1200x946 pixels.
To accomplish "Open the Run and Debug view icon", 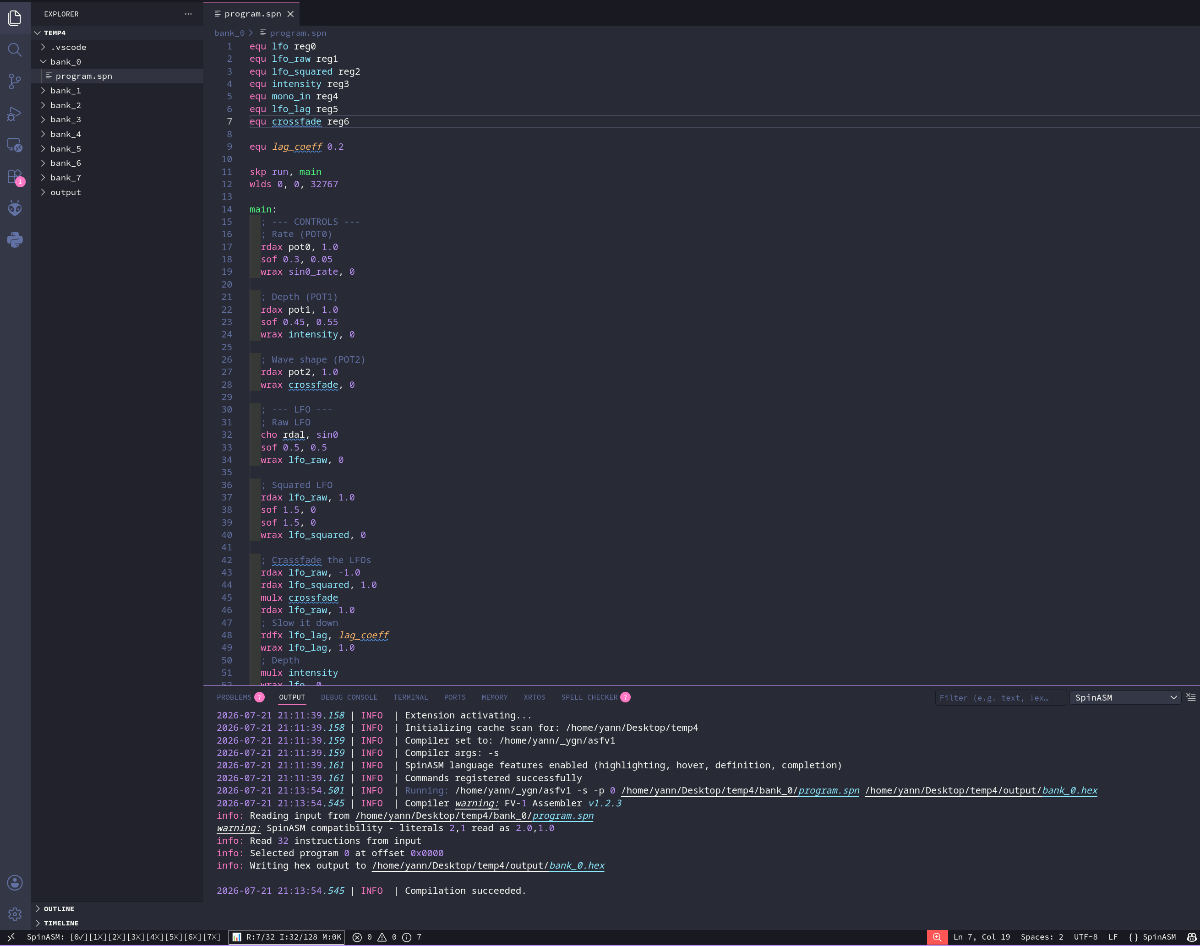I will [15, 113].
